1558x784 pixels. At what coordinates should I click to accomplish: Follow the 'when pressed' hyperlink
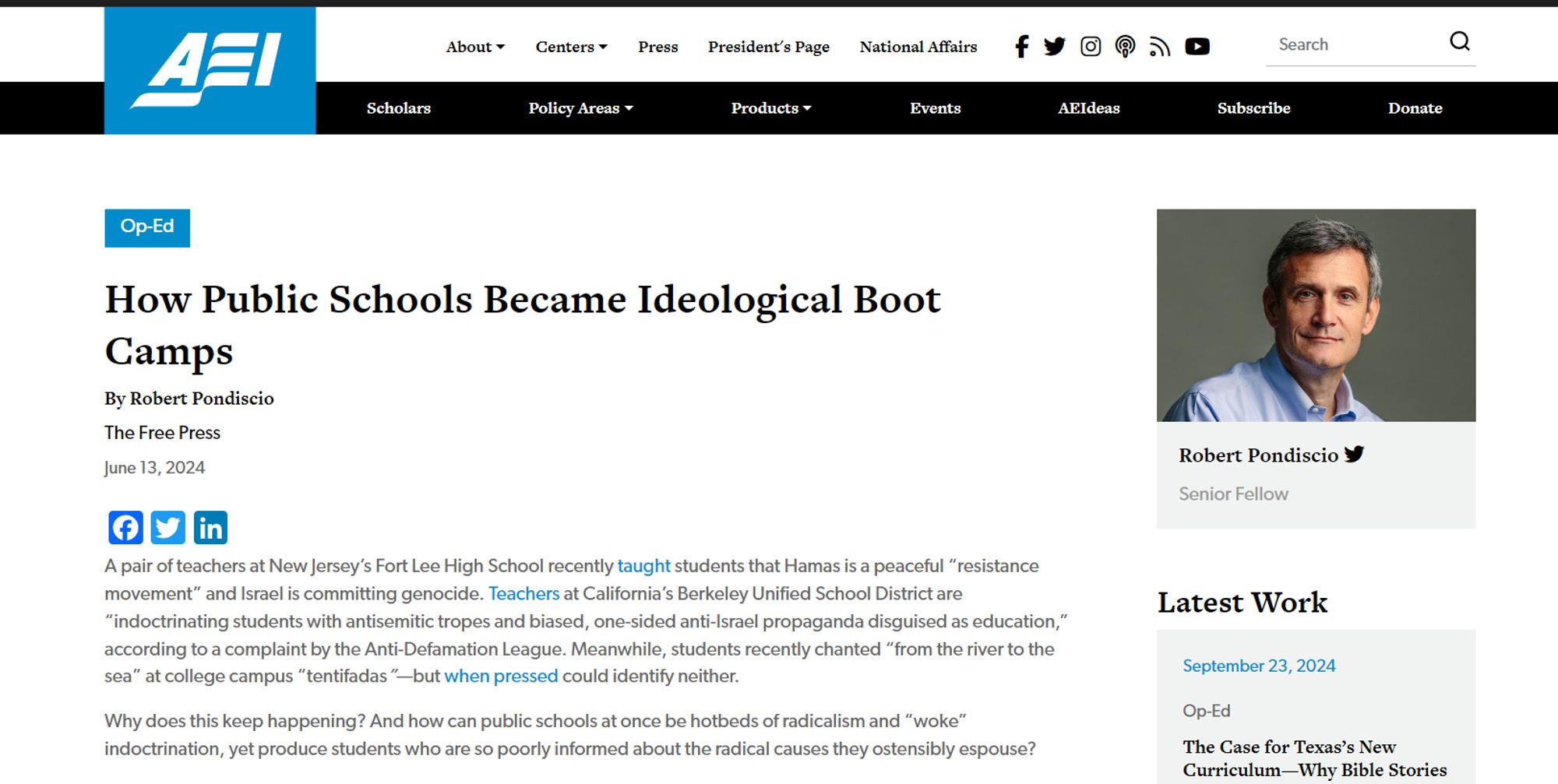pyautogui.click(x=501, y=676)
